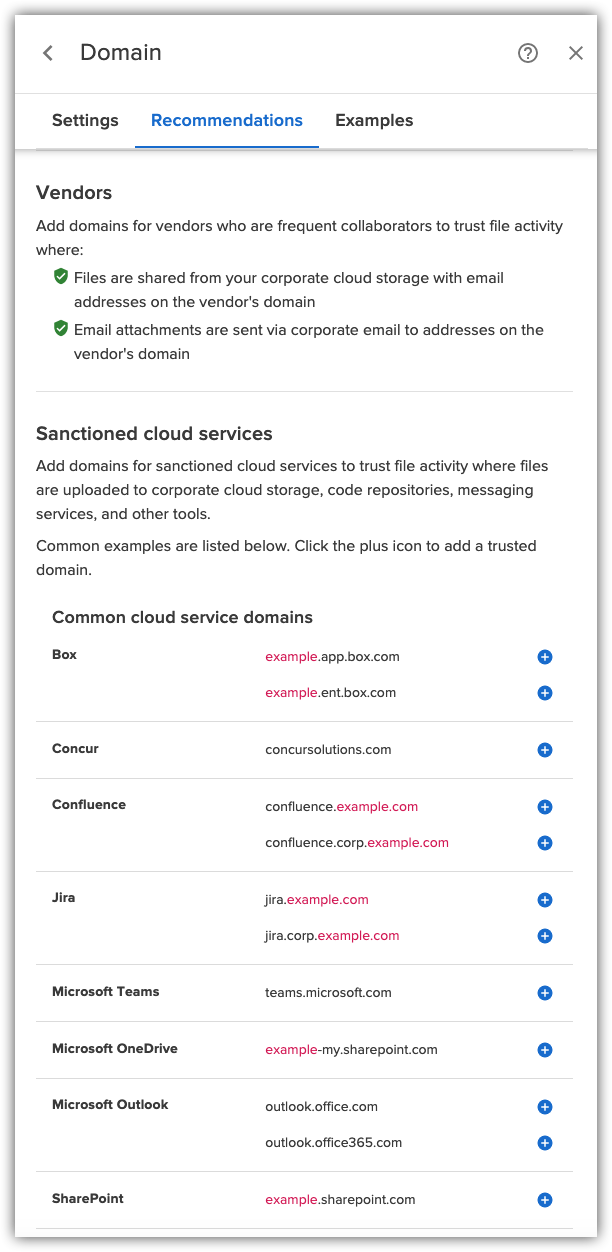Open the Examples tab
Image resolution: width=612 pixels, height=1252 pixels.
(374, 120)
